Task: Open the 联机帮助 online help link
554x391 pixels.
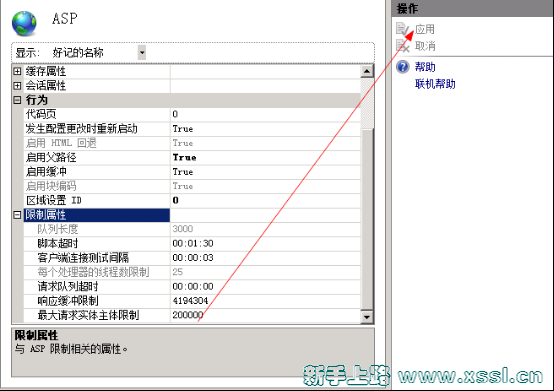Action: [435, 84]
